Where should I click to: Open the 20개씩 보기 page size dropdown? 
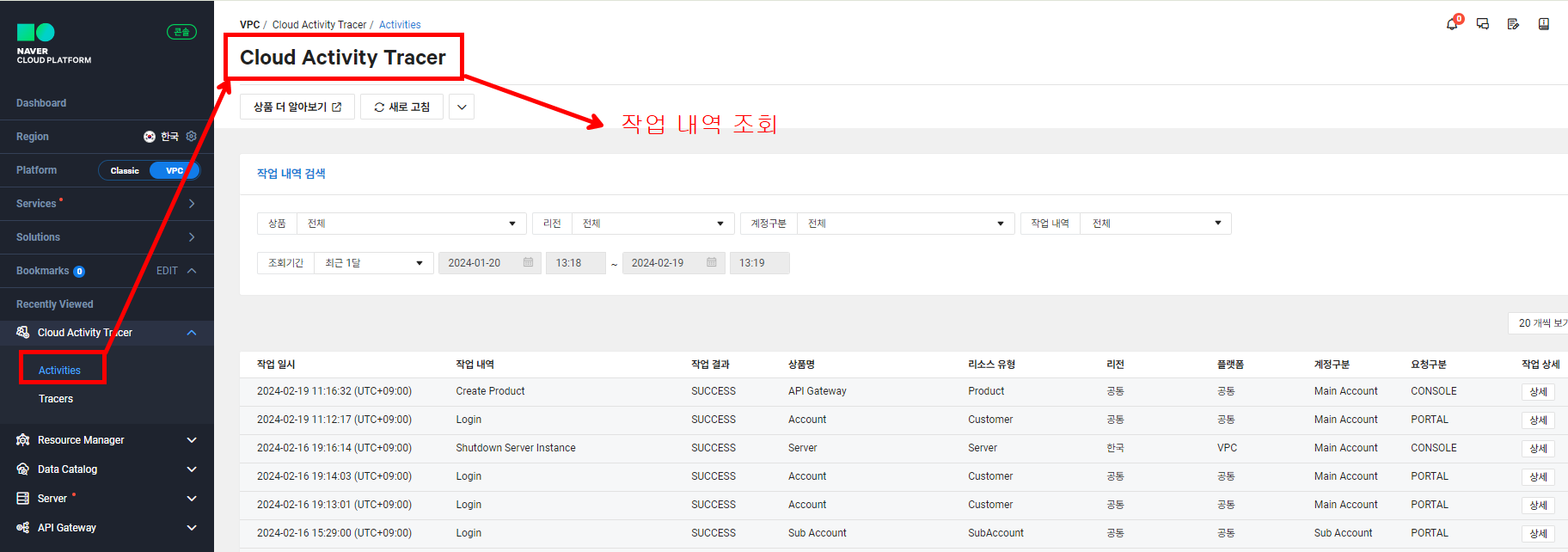(x=1539, y=323)
